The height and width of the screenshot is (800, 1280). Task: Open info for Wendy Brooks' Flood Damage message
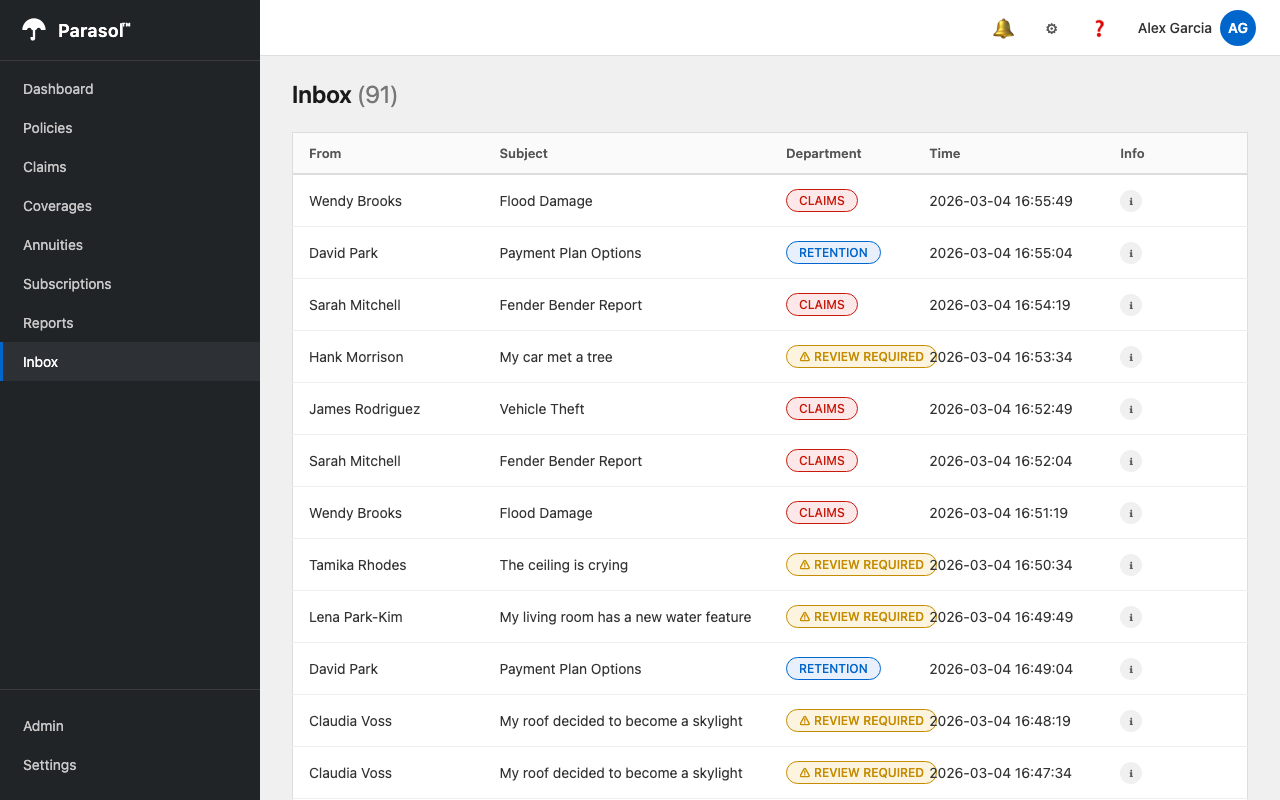coord(1131,201)
